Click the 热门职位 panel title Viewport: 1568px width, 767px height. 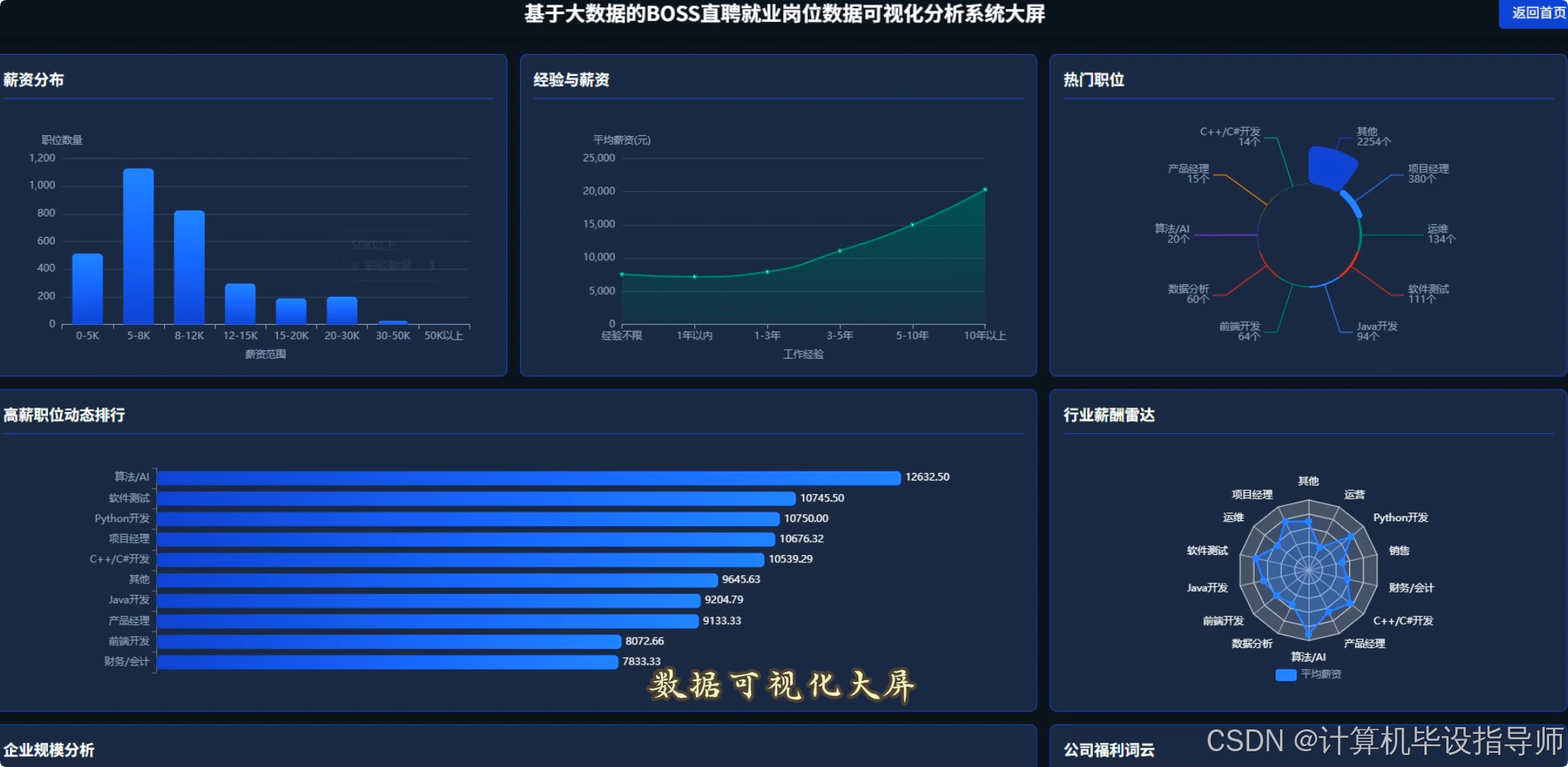click(x=1094, y=80)
